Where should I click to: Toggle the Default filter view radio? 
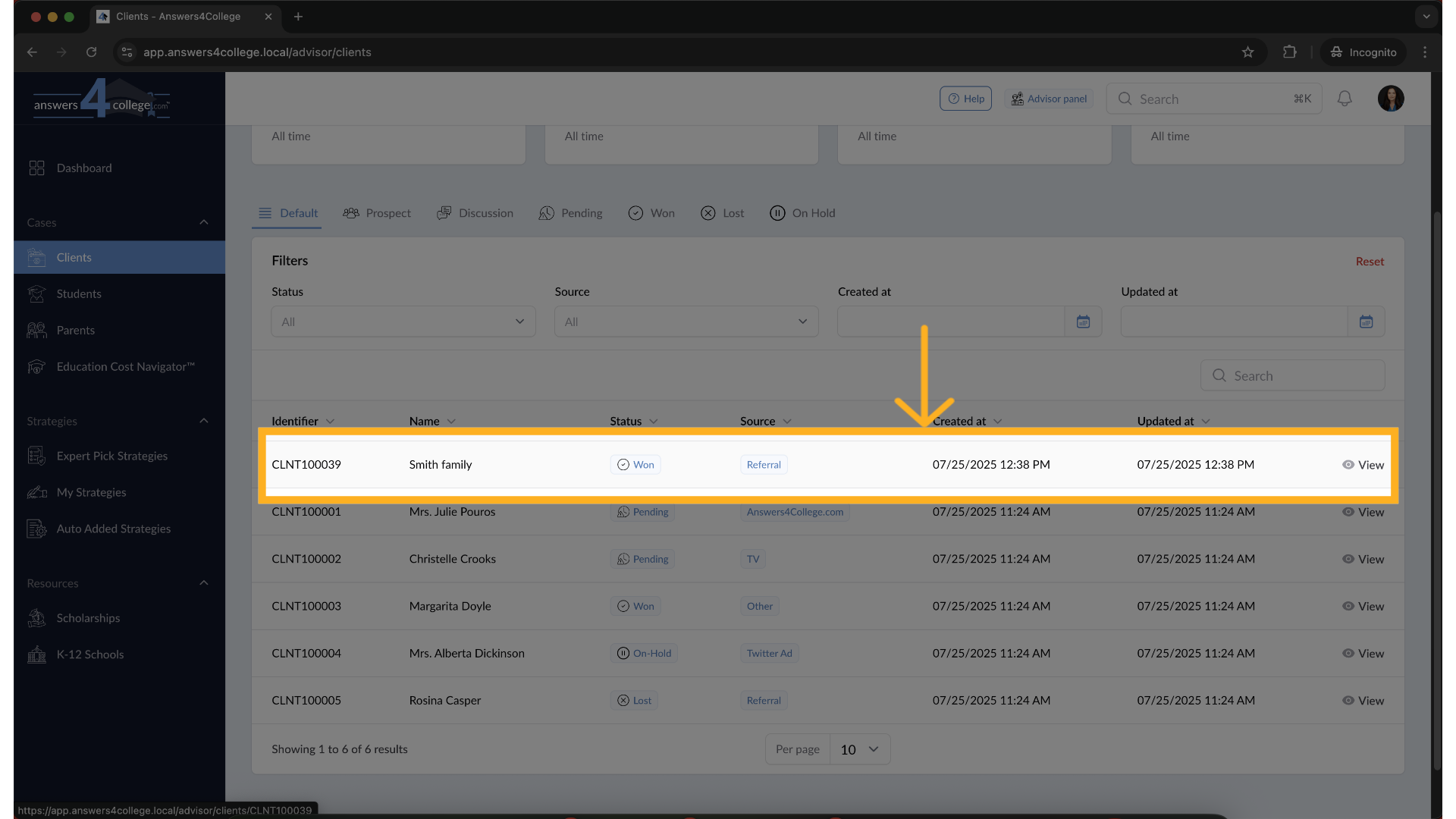click(x=265, y=213)
